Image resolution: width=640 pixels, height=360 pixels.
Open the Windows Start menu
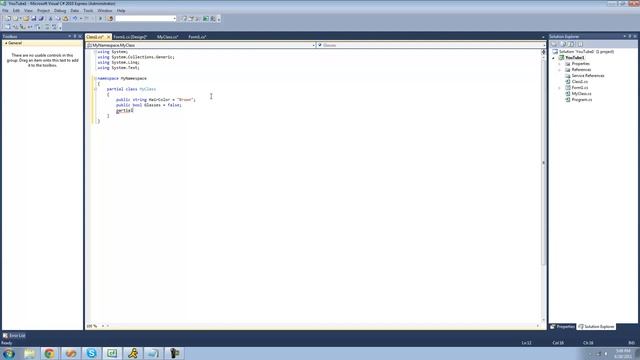9,353
